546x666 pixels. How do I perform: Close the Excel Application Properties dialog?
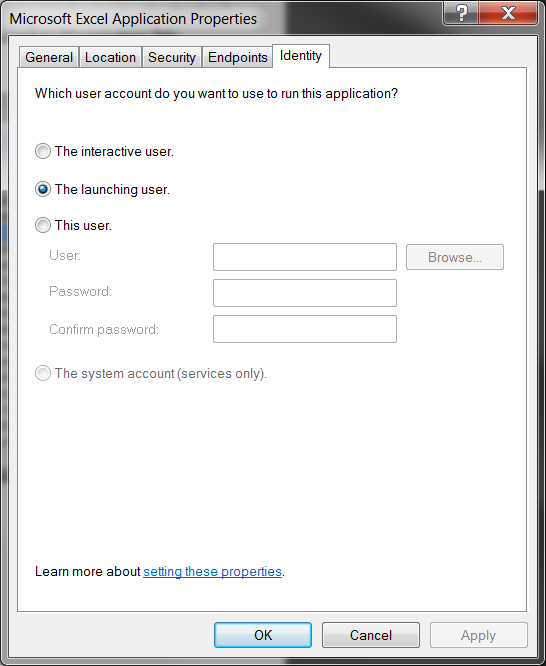coord(508,13)
